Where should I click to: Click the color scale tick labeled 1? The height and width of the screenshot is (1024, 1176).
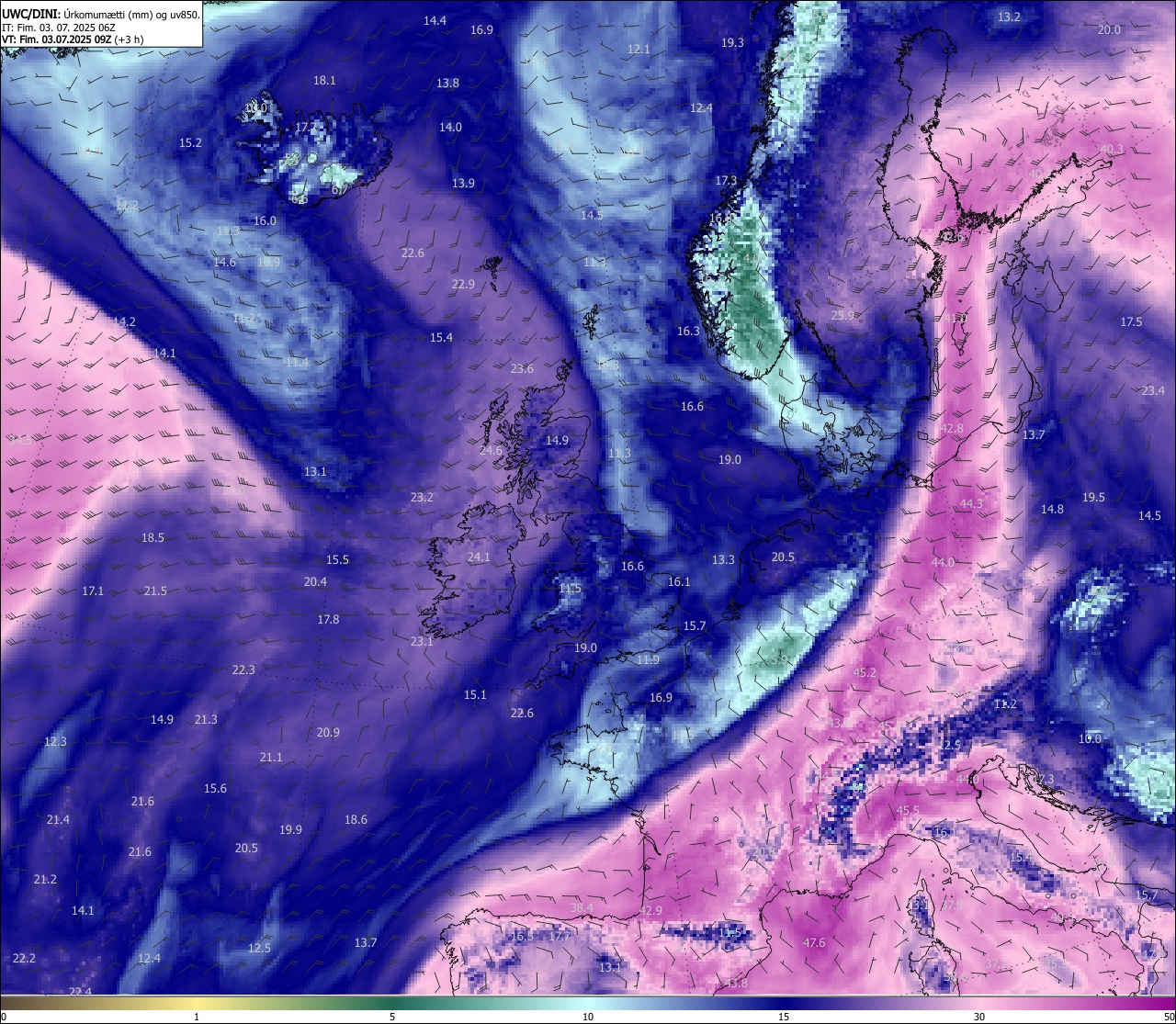[x=197, y=1017]
